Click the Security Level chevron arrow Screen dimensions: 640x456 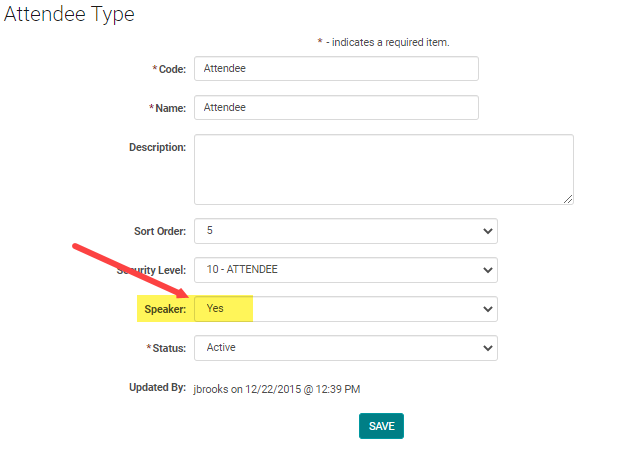point(488,270)
